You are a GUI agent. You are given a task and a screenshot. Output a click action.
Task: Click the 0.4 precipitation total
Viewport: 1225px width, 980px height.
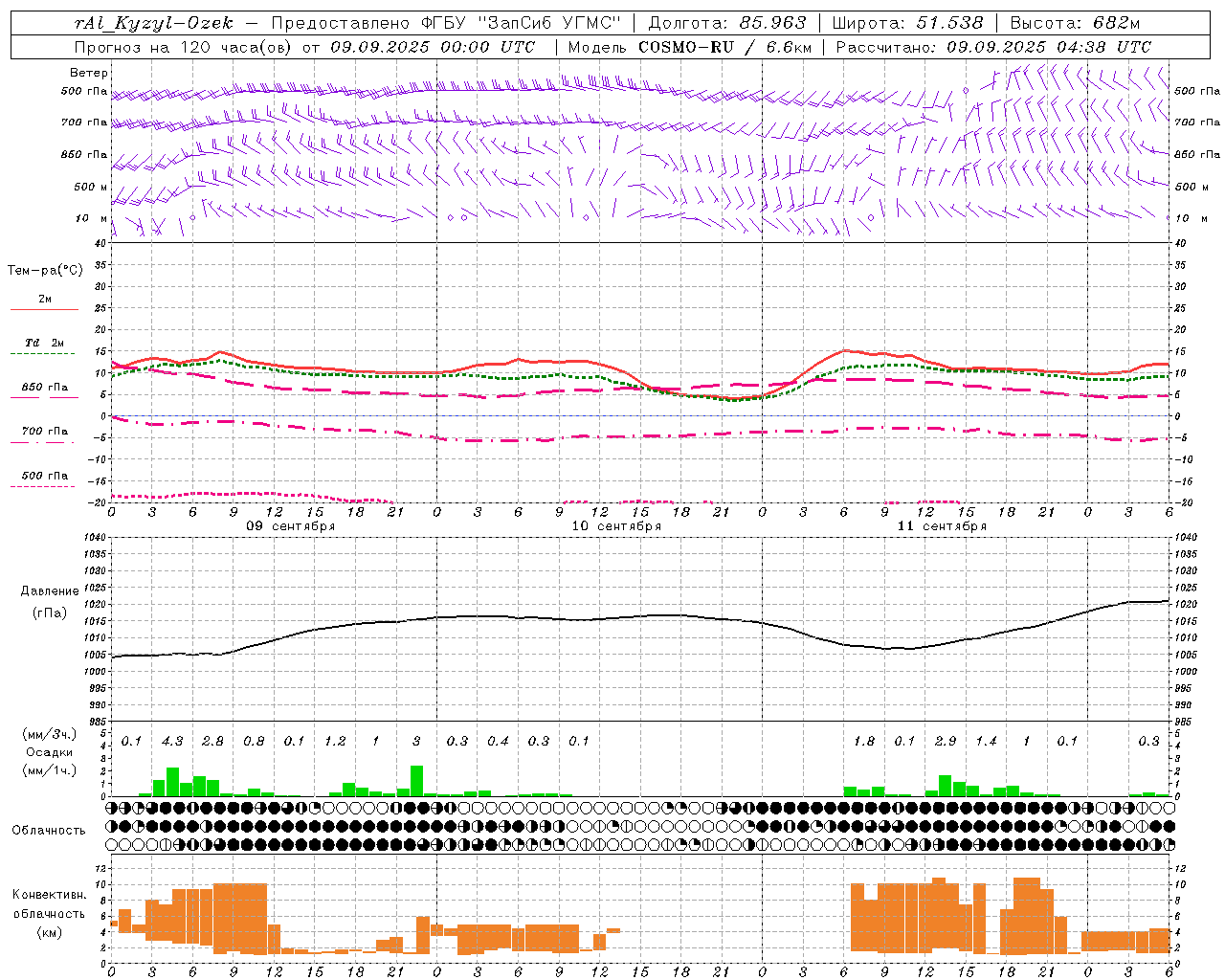pos(498,741)
